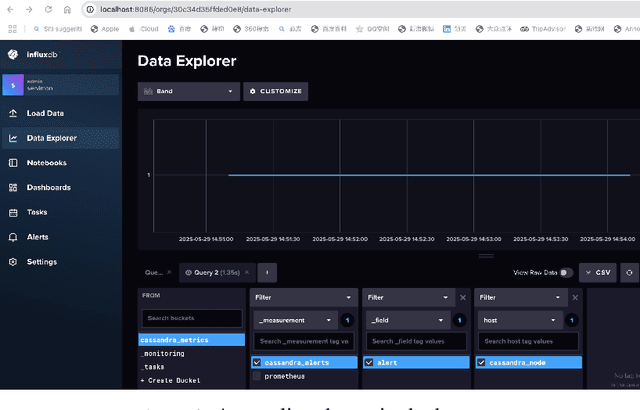This screenshot has width=640, height=410.
Task: Add a new query with plus button
Action: point(267,272)
